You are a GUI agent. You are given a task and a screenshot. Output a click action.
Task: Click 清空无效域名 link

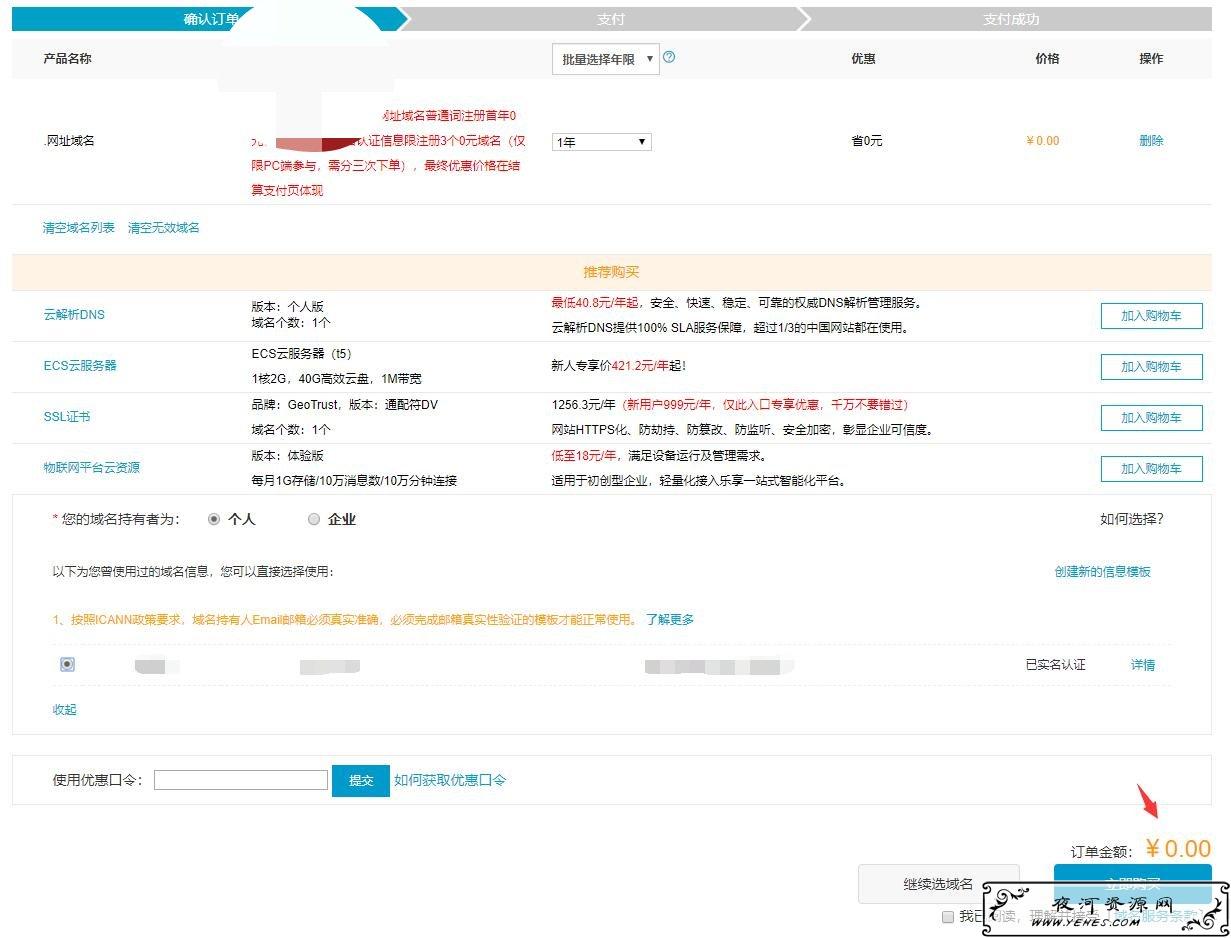(x=164, y=228)
